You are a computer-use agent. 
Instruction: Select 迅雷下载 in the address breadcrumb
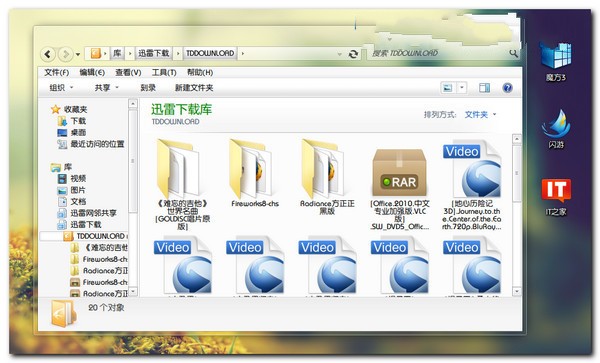tap(153, 53)
